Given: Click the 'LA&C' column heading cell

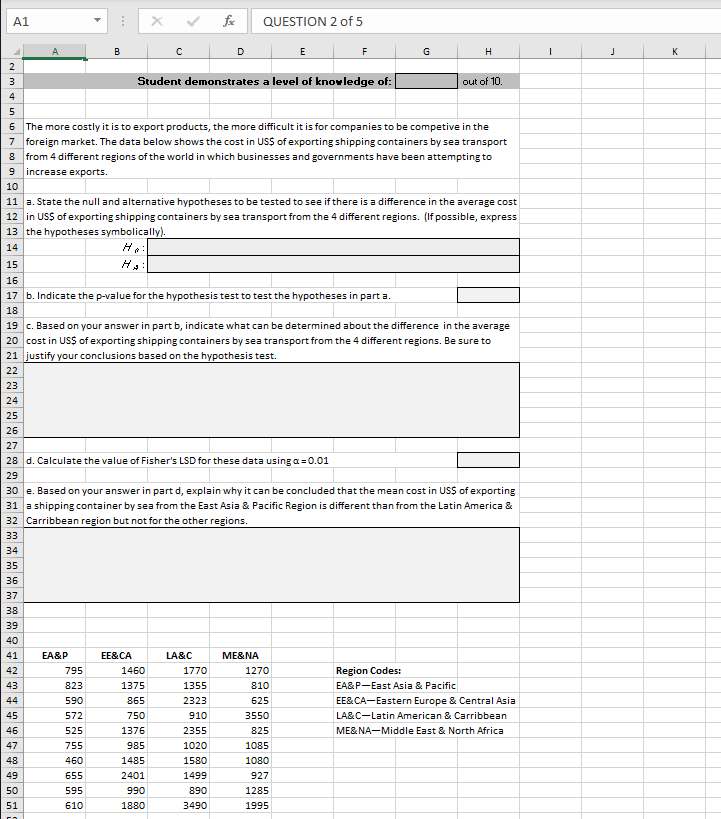Looking at the screenshot, I should [179, 656].
